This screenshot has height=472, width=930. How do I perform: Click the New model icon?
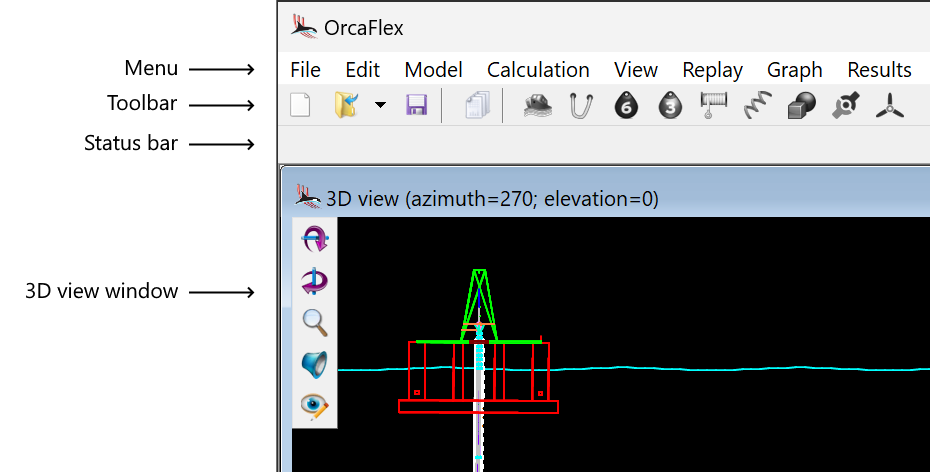(x=300, y=105)
